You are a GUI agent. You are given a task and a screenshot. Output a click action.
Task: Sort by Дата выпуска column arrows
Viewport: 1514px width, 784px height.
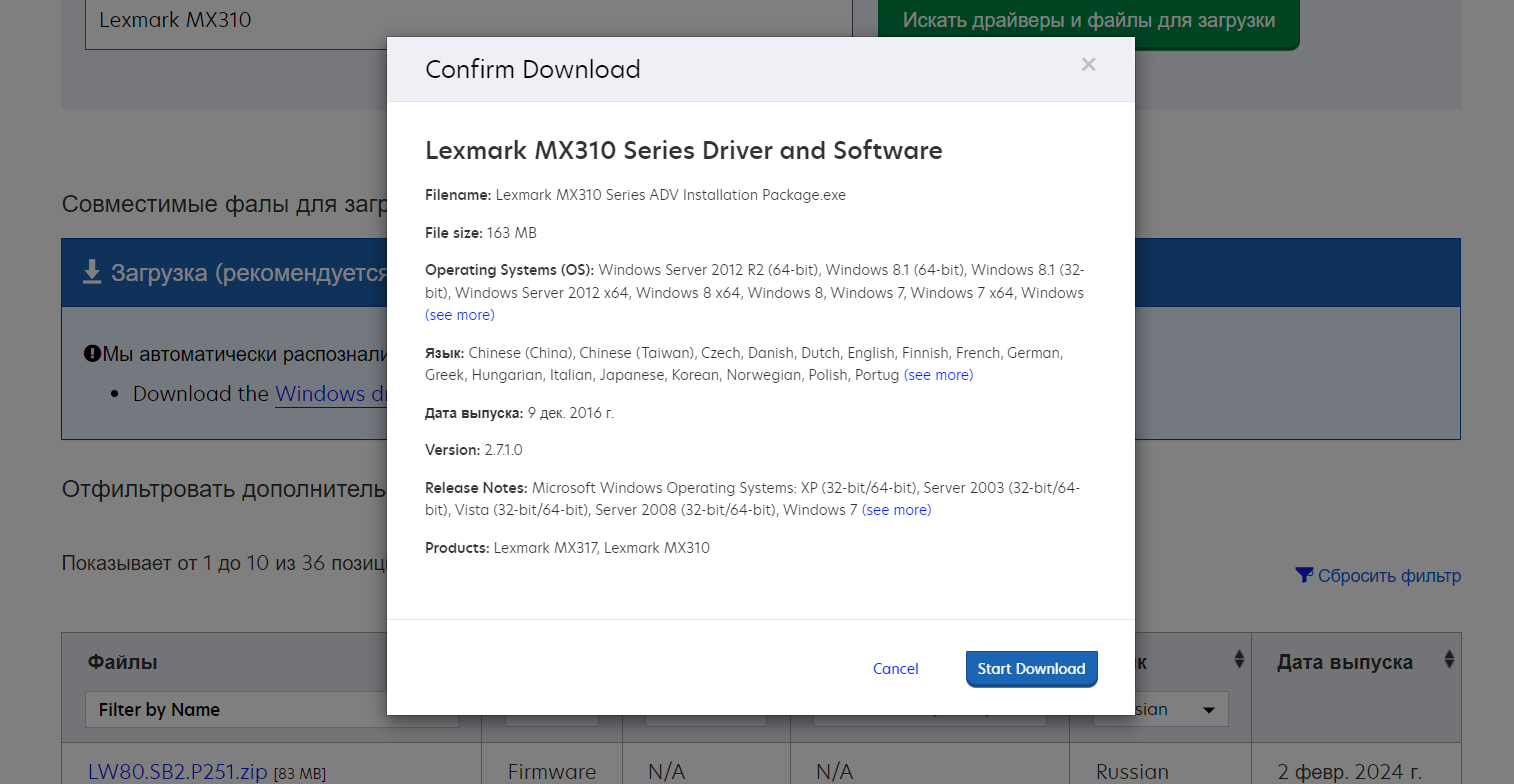[x=1448, y=660]
